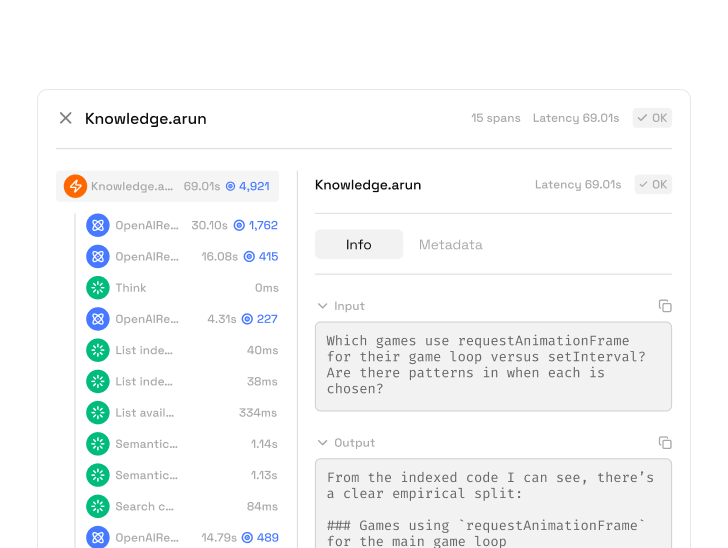Viewport: 728px width, 548px height.
Task: Click the blue OpenAI icon at 30.10s span
Action: pos(97,225)
